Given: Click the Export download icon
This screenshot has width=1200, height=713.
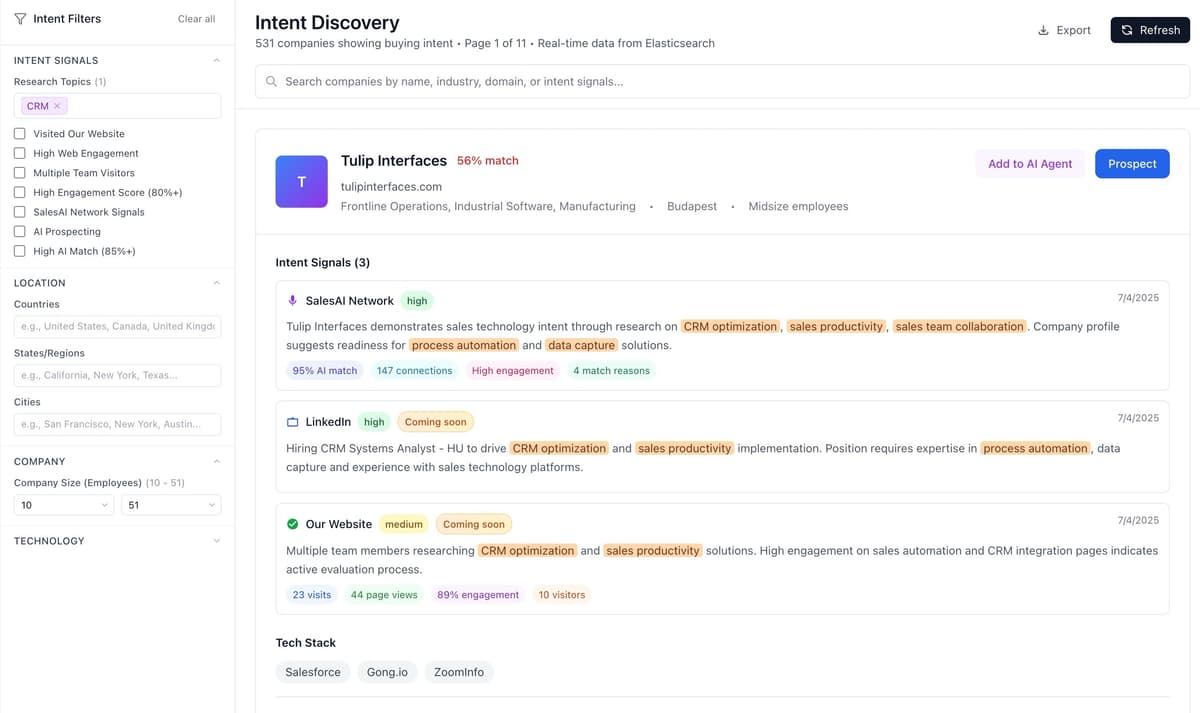Looking at the screenshot, I should [1043, 30].
